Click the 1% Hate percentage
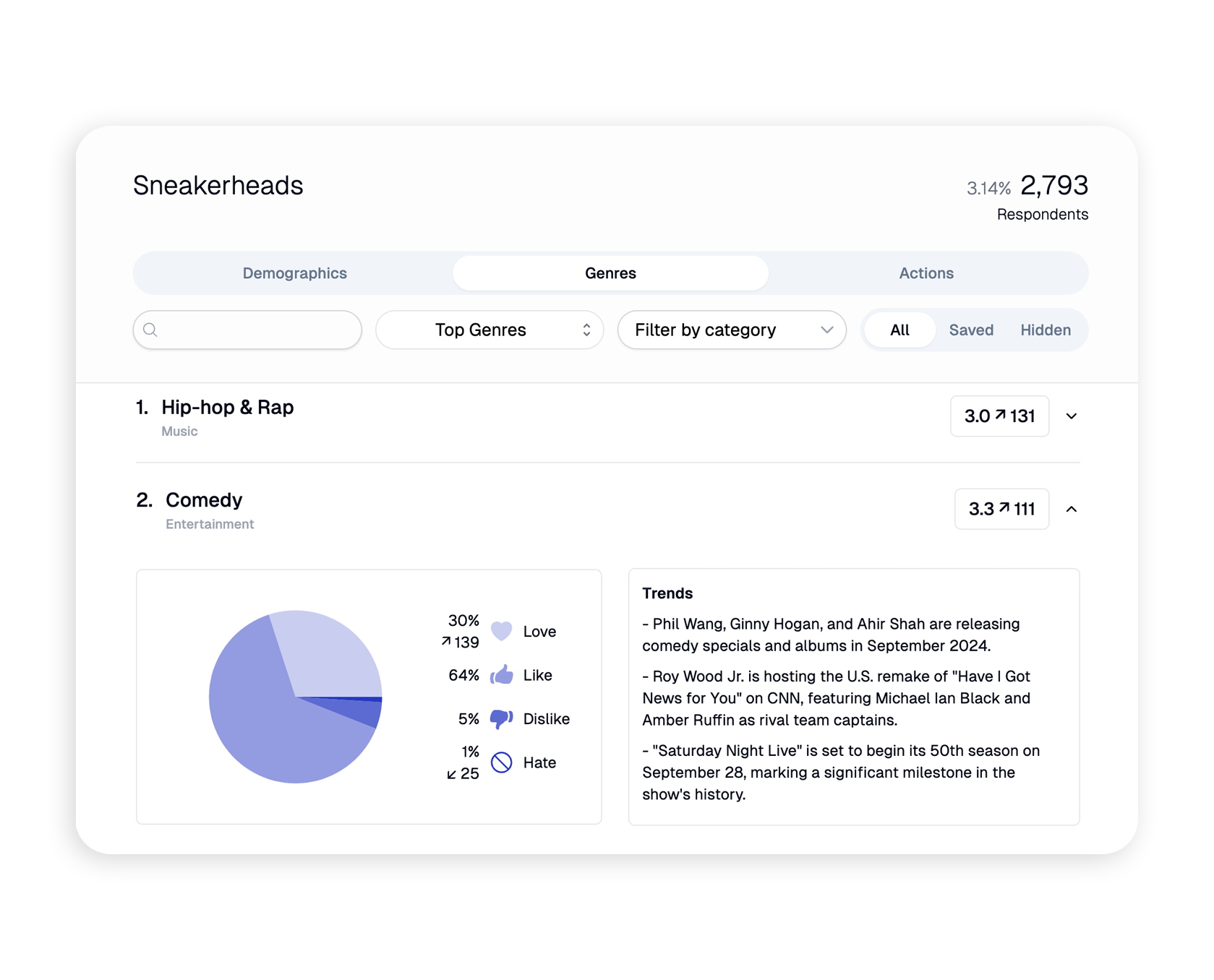Image resolution: width=1214 pixels, height=980 pixels. coord(470,752)
